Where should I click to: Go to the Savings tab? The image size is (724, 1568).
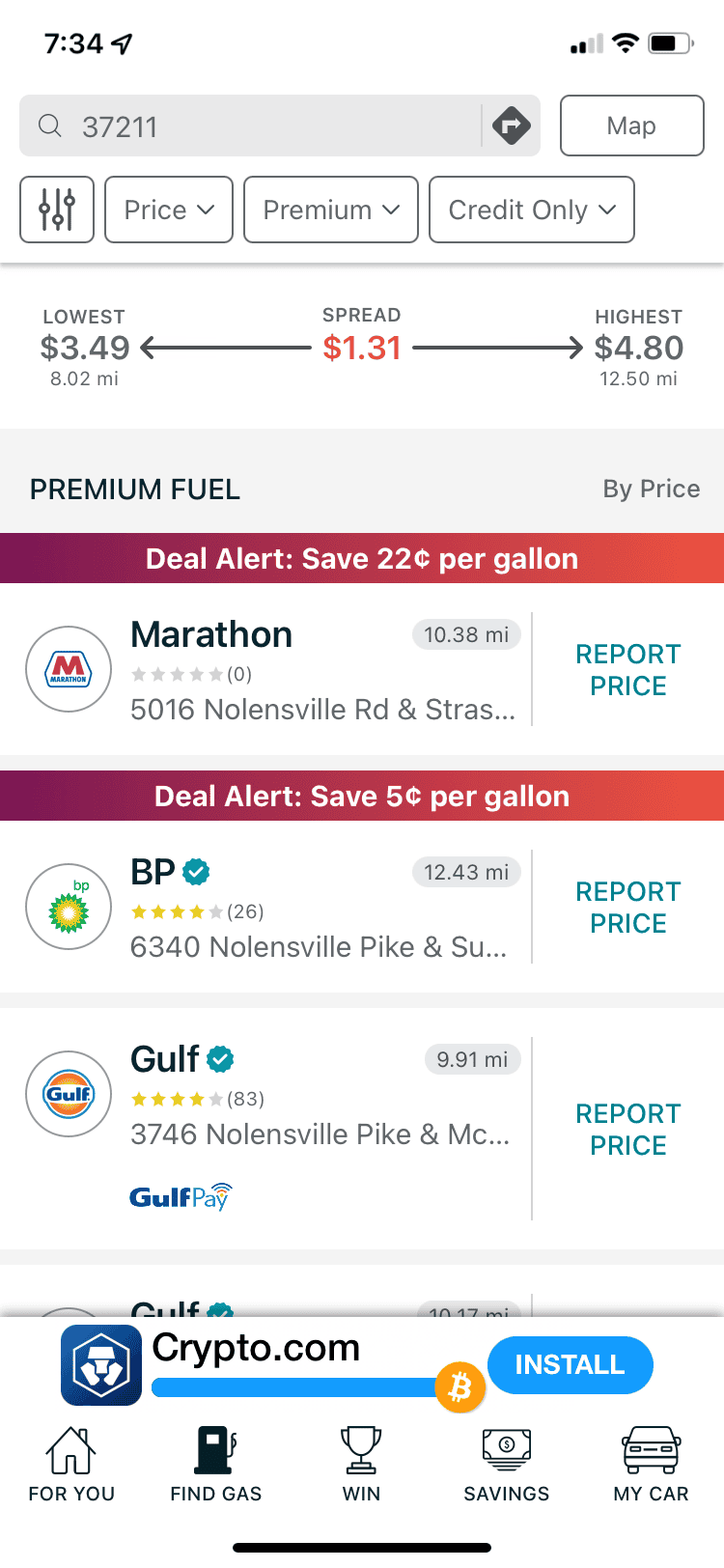point(506,1465)
